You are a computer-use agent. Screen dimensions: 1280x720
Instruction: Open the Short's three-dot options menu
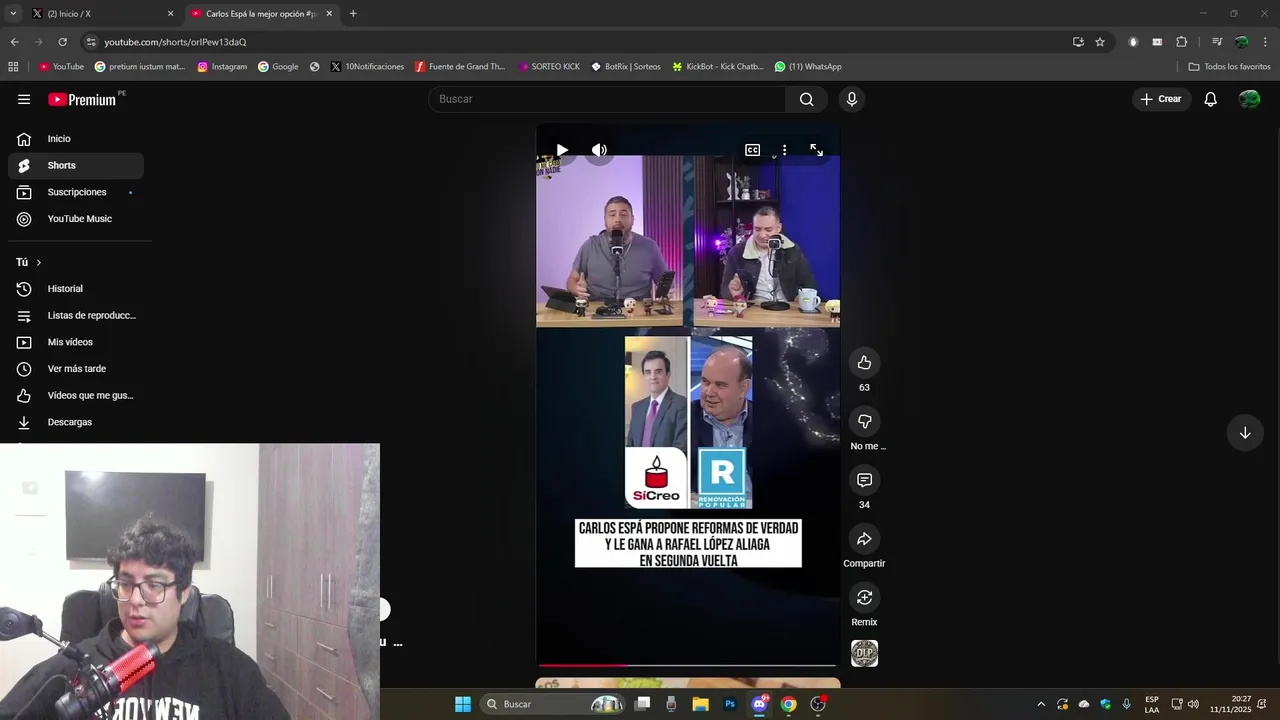784,150
